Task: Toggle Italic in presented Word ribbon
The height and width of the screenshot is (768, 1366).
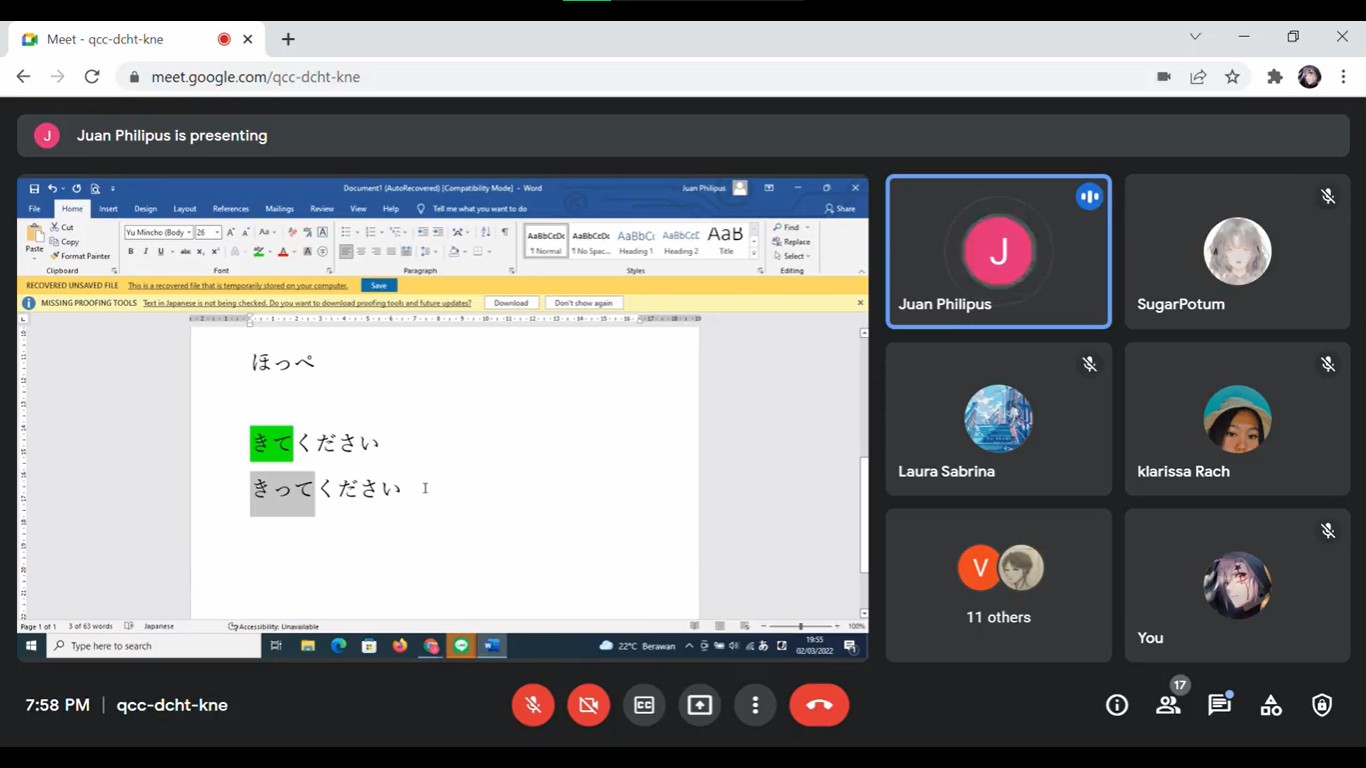Action: click(x=146, y=252)
